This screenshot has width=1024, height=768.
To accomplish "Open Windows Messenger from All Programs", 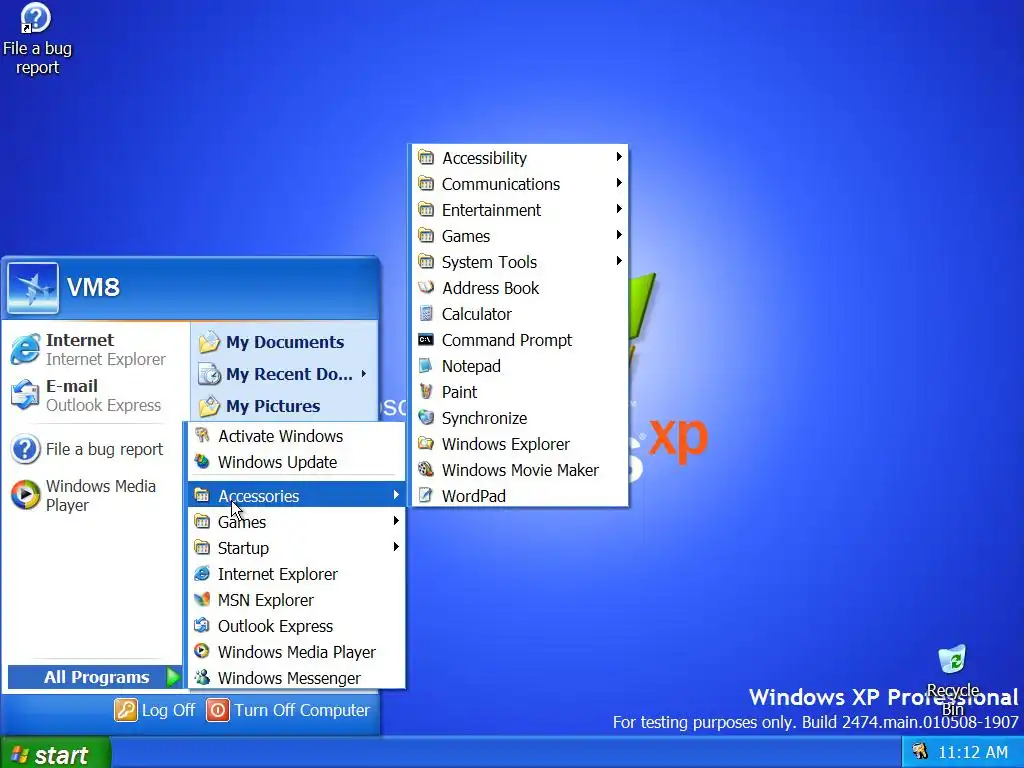I will (296, 678).
